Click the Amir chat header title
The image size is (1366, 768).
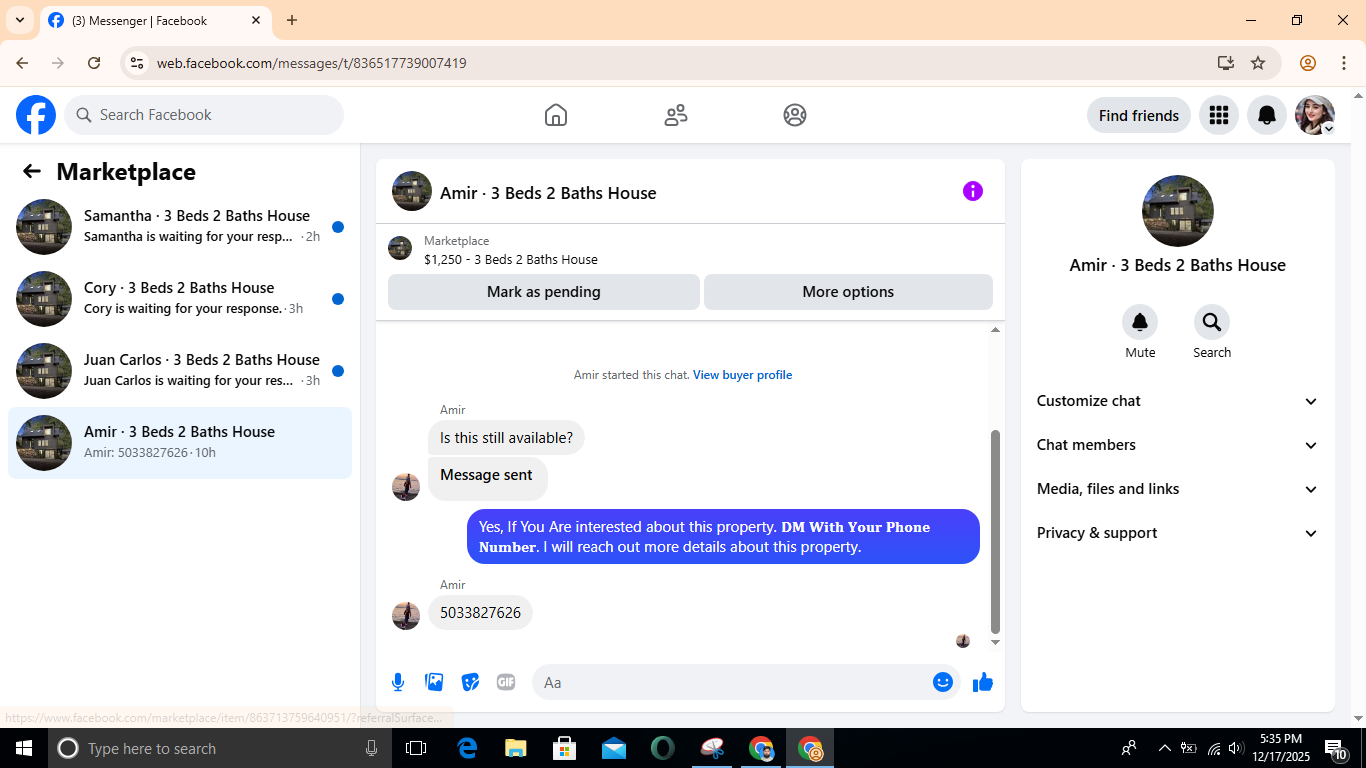(x=548, y=193)
